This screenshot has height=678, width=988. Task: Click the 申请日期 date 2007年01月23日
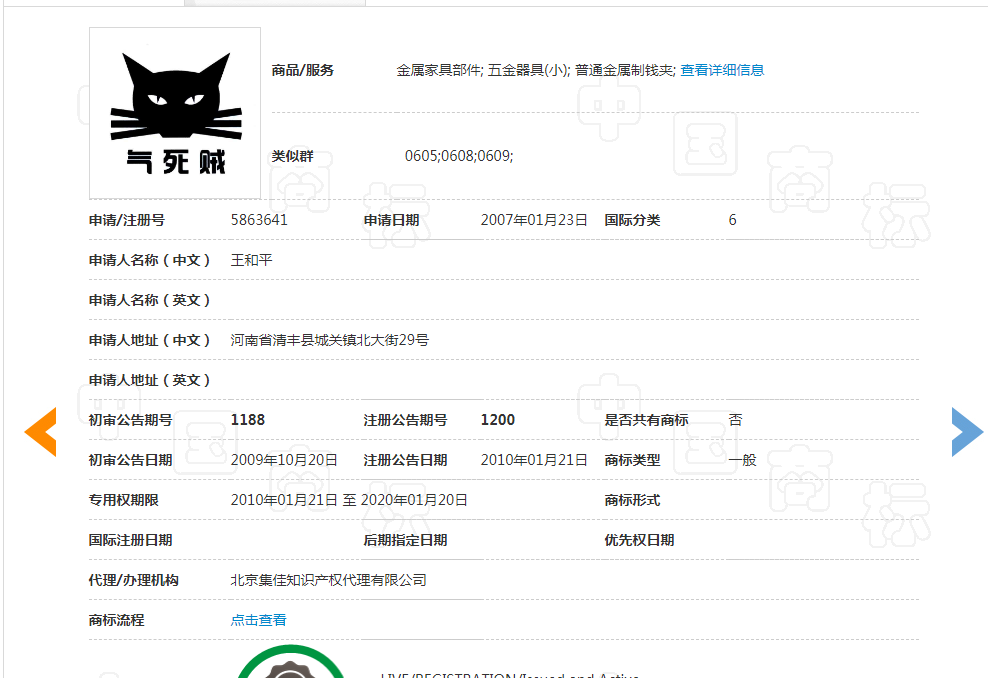[x=533, y=220]
